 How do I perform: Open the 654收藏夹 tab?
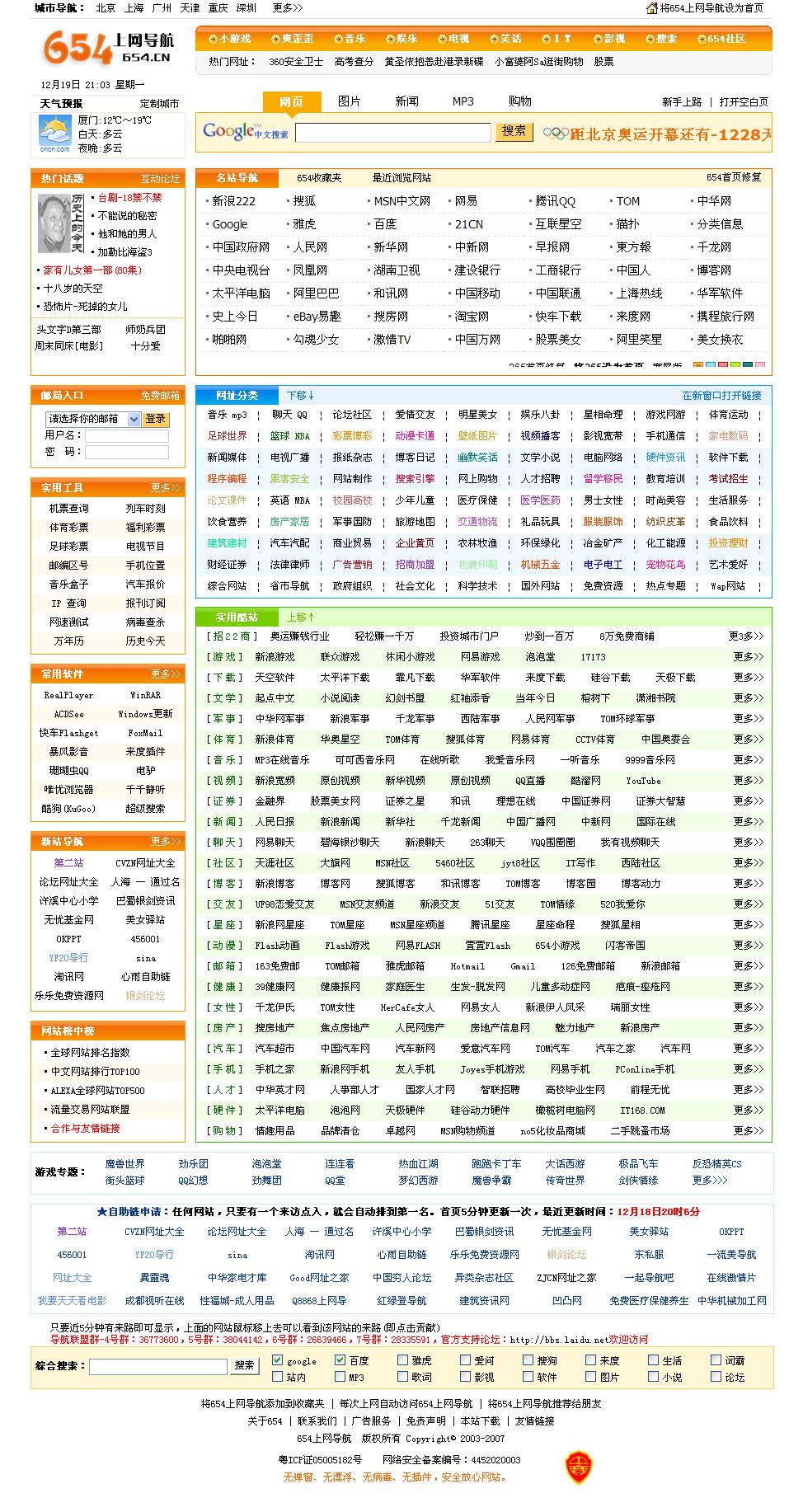tap(319, 178)
